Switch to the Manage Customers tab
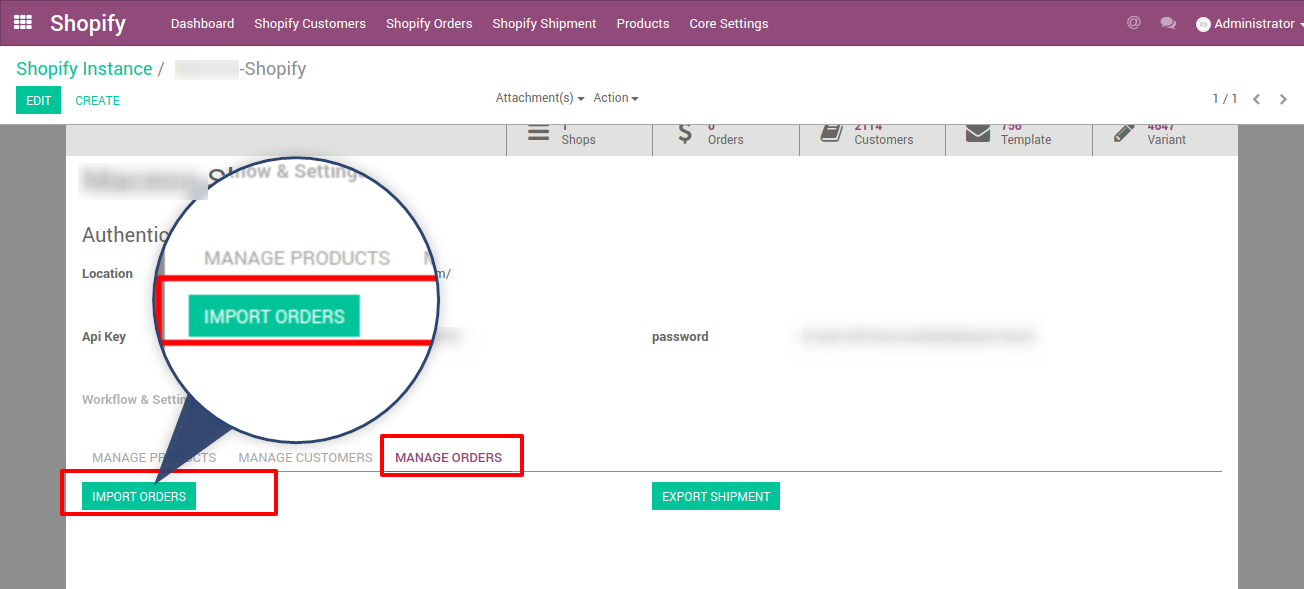The image size is (1304, 589). [305, 458]
